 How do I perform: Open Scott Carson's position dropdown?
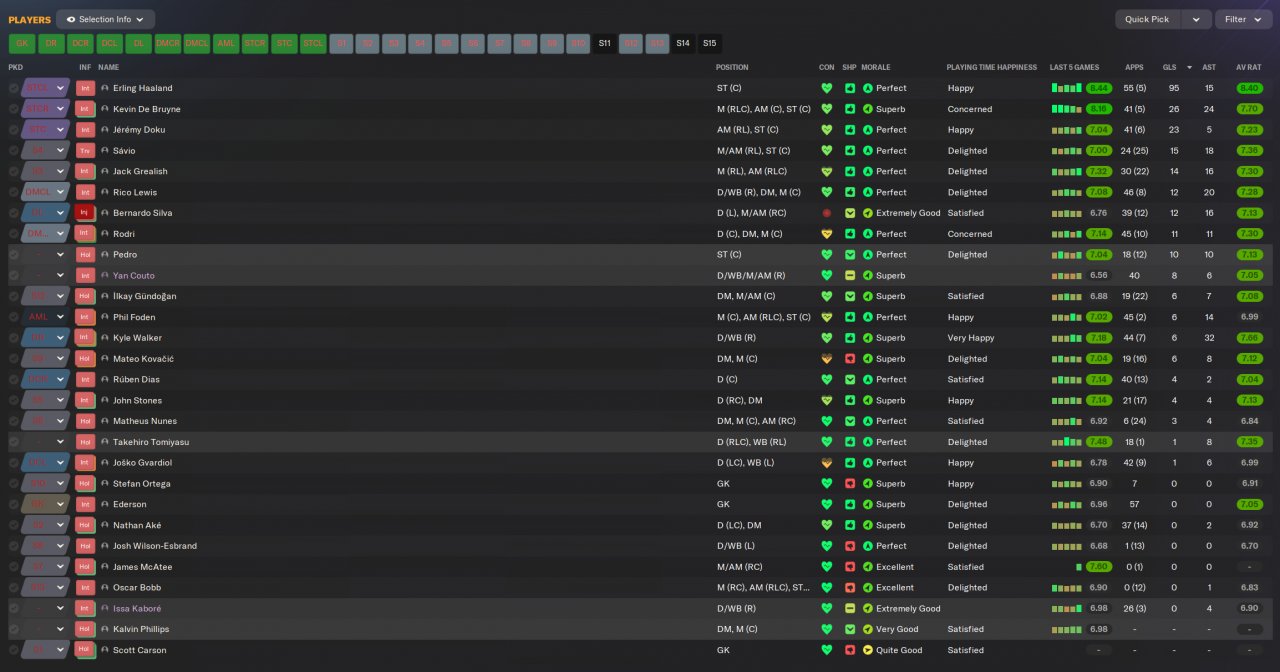click(x=45, y=651)
